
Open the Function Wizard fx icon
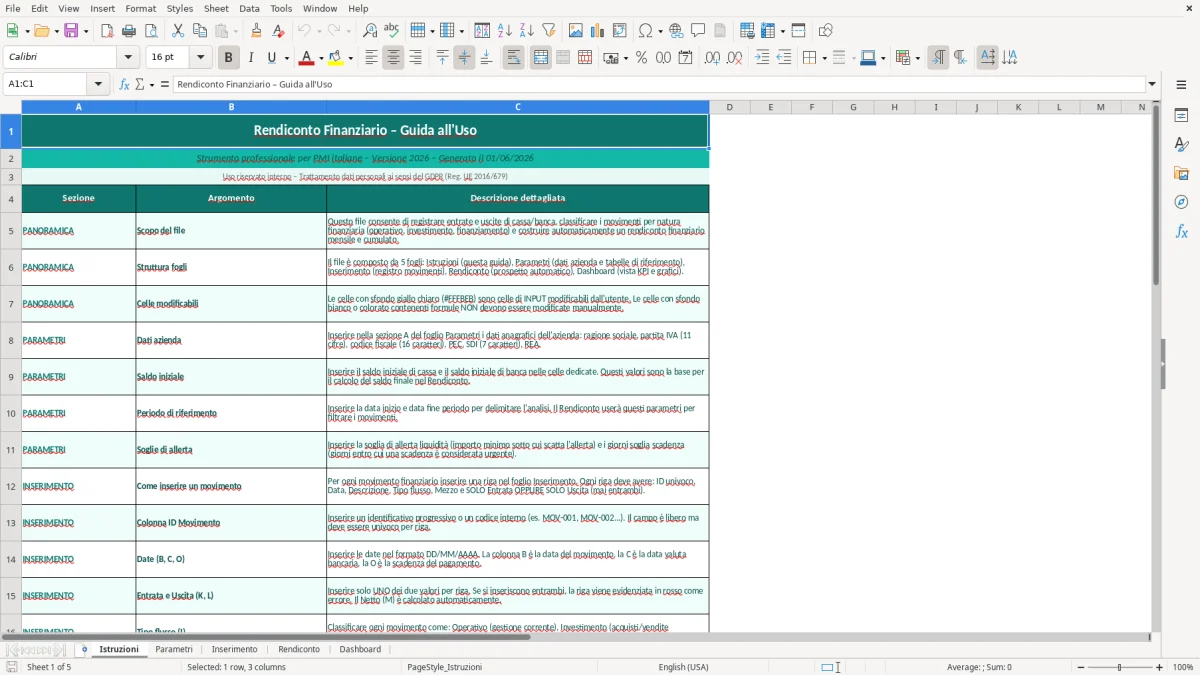pos(124,84)
